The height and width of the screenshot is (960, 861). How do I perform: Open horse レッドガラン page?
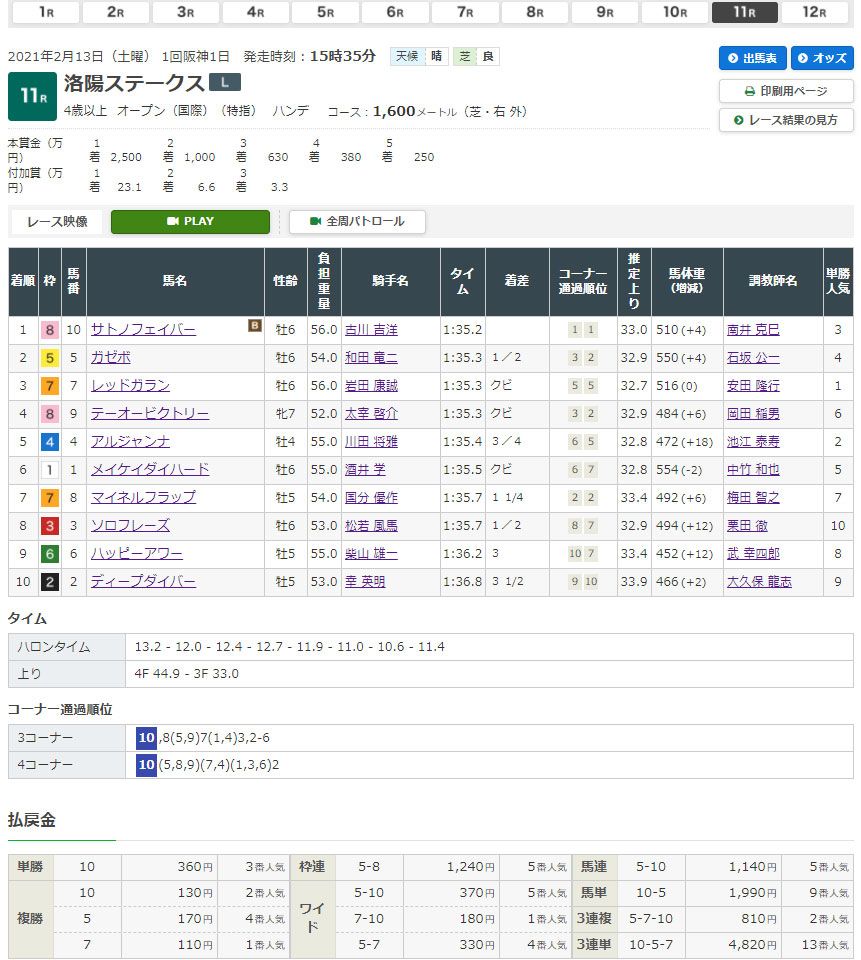click(x=130, y=385)
